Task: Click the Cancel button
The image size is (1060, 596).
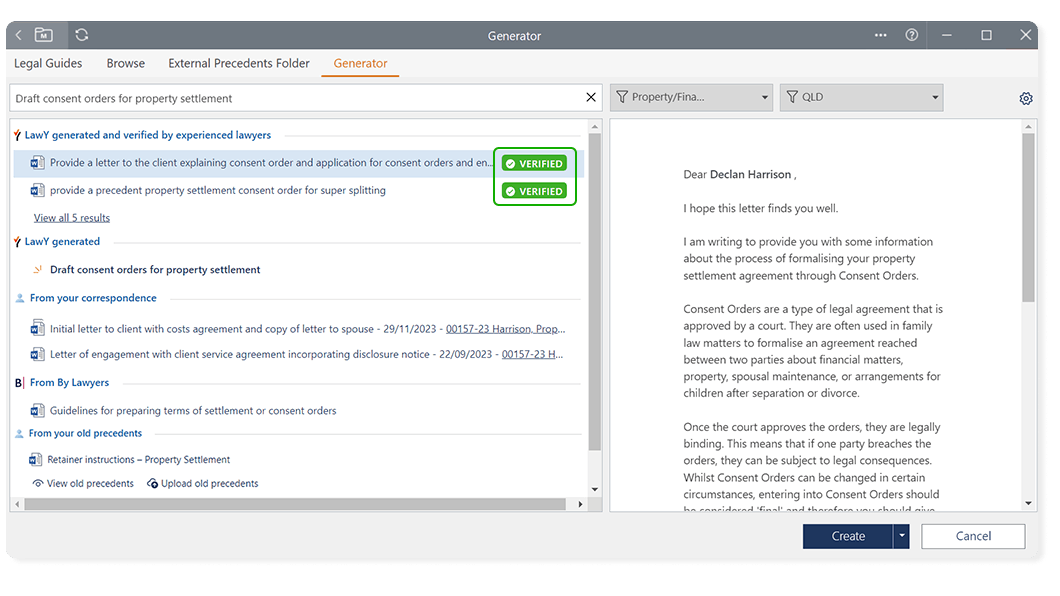Action: 973,536
